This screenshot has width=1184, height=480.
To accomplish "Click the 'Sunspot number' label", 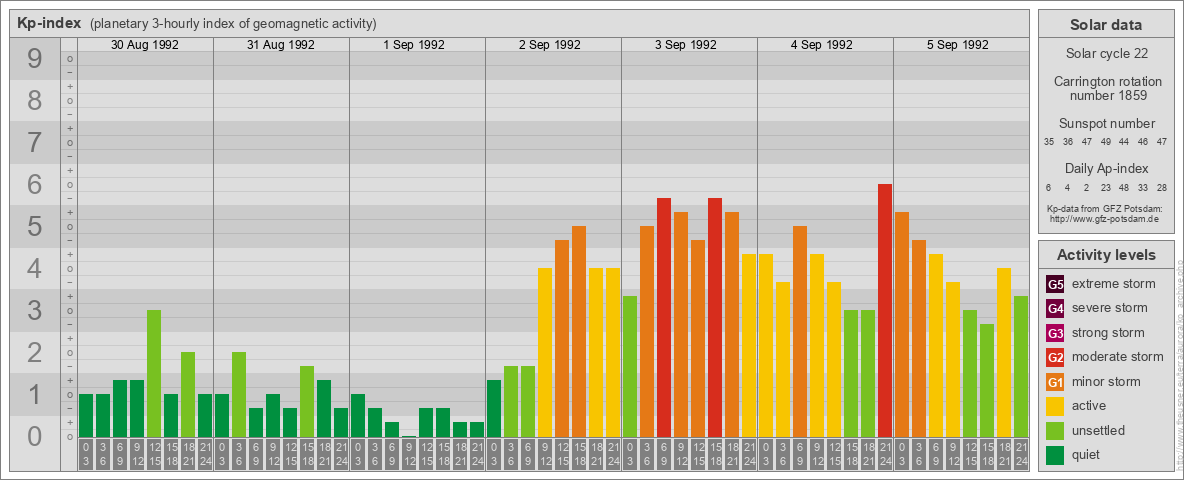I will pyautogui.click(x=1106, y=124).
